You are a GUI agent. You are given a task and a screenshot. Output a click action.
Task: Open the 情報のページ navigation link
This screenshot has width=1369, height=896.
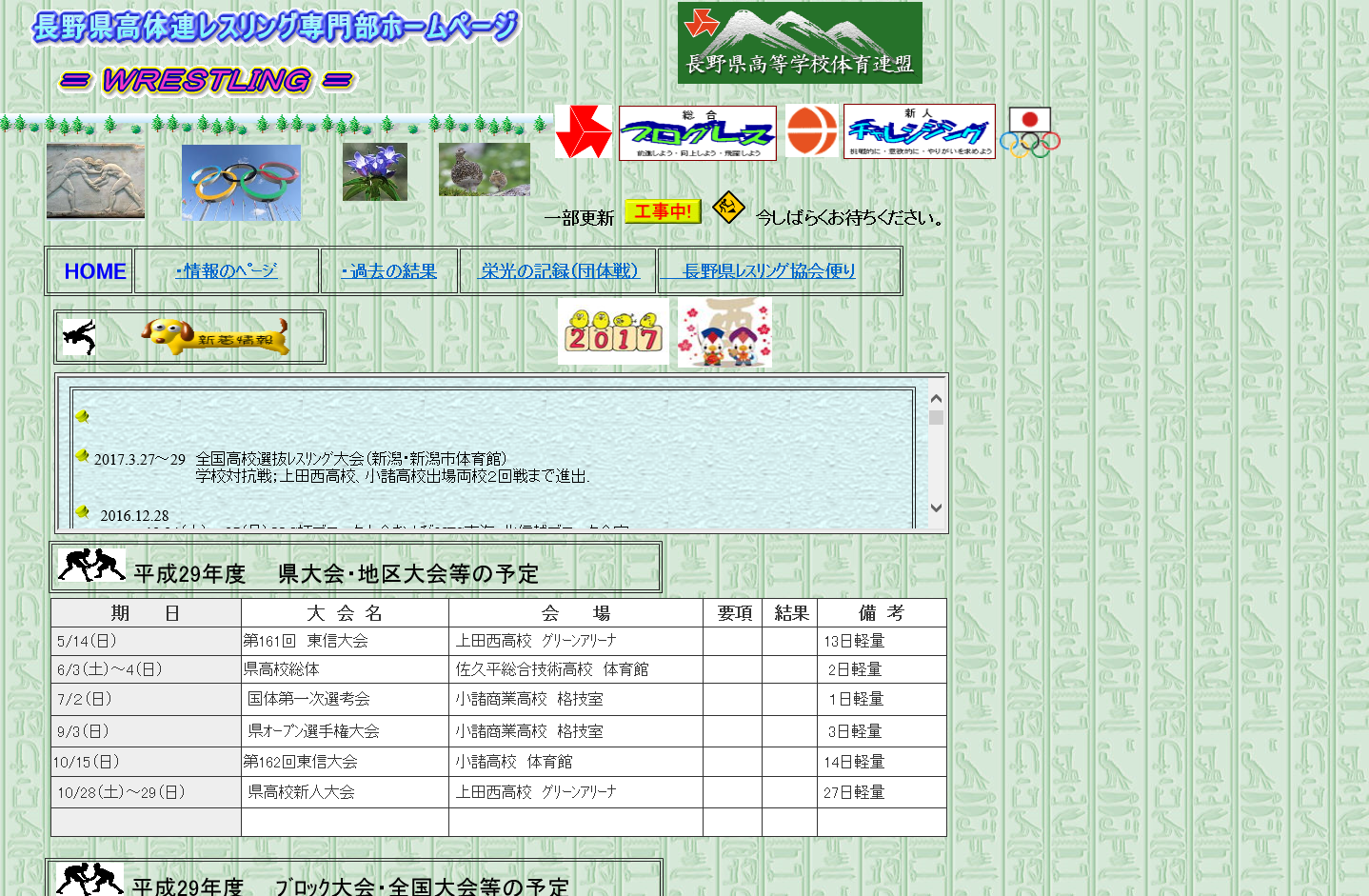click(227, 271)
